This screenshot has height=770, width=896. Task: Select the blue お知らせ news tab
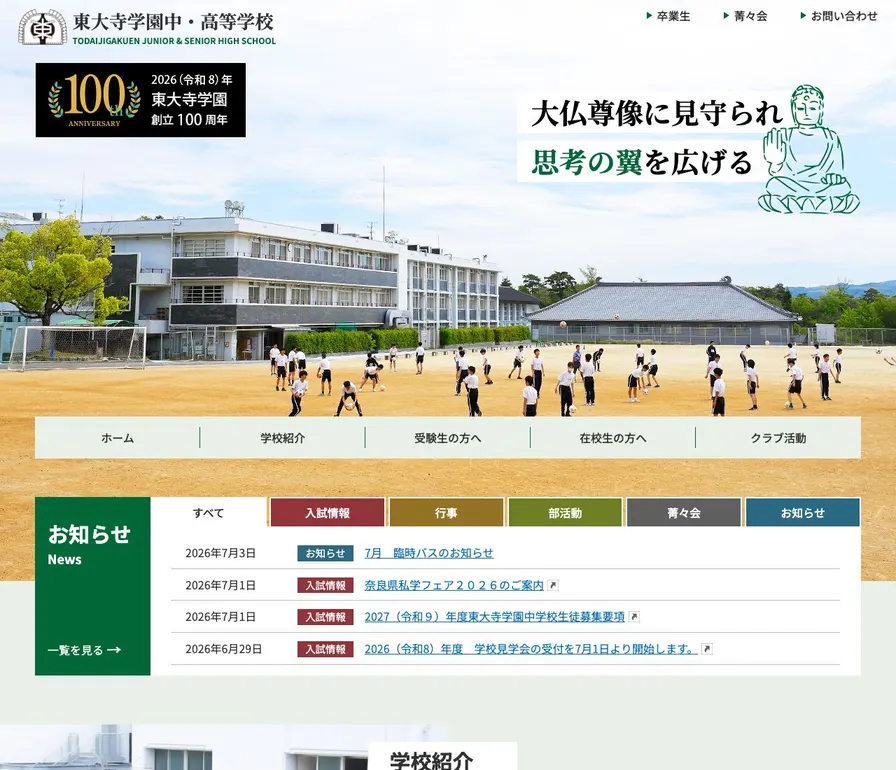tap(803, 512)
